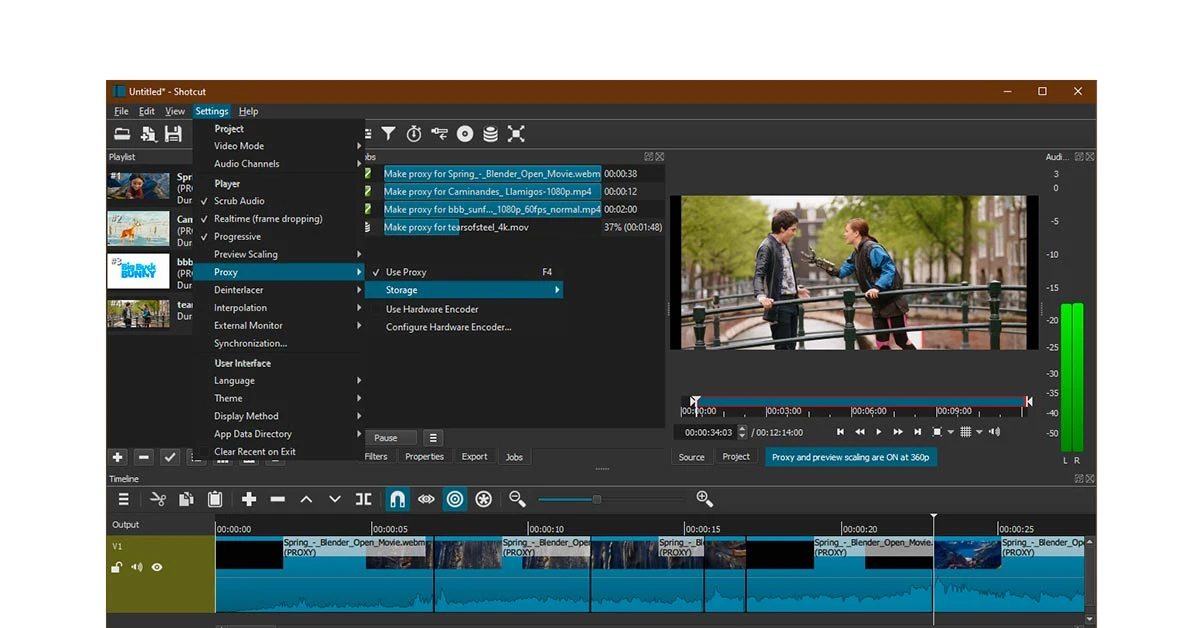Toggle Ripple all tracks in the timeline
The height and width of the screenshot is (628, 1200).
[483, 499]
